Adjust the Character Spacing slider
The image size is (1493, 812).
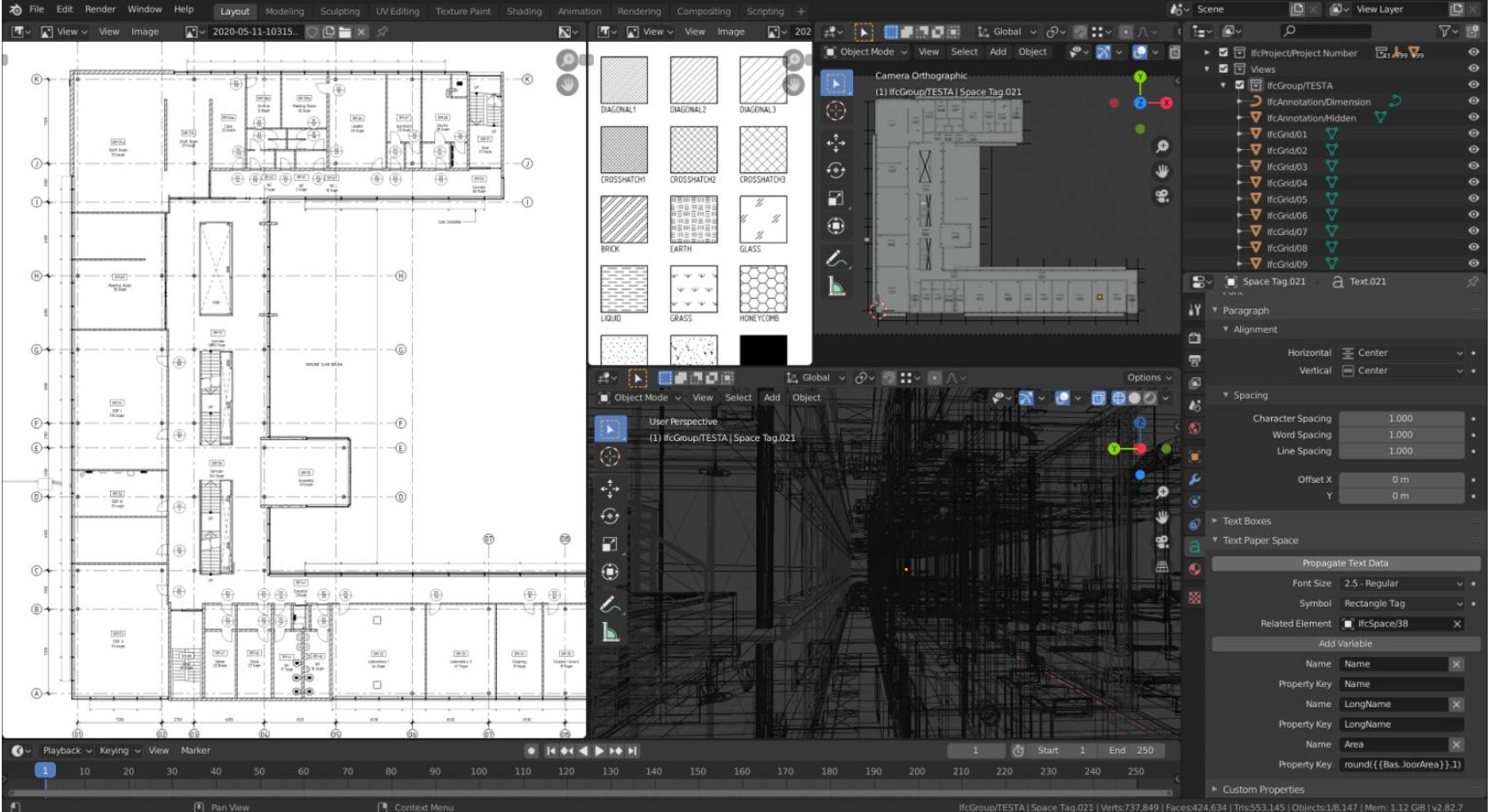(1401, 417)
